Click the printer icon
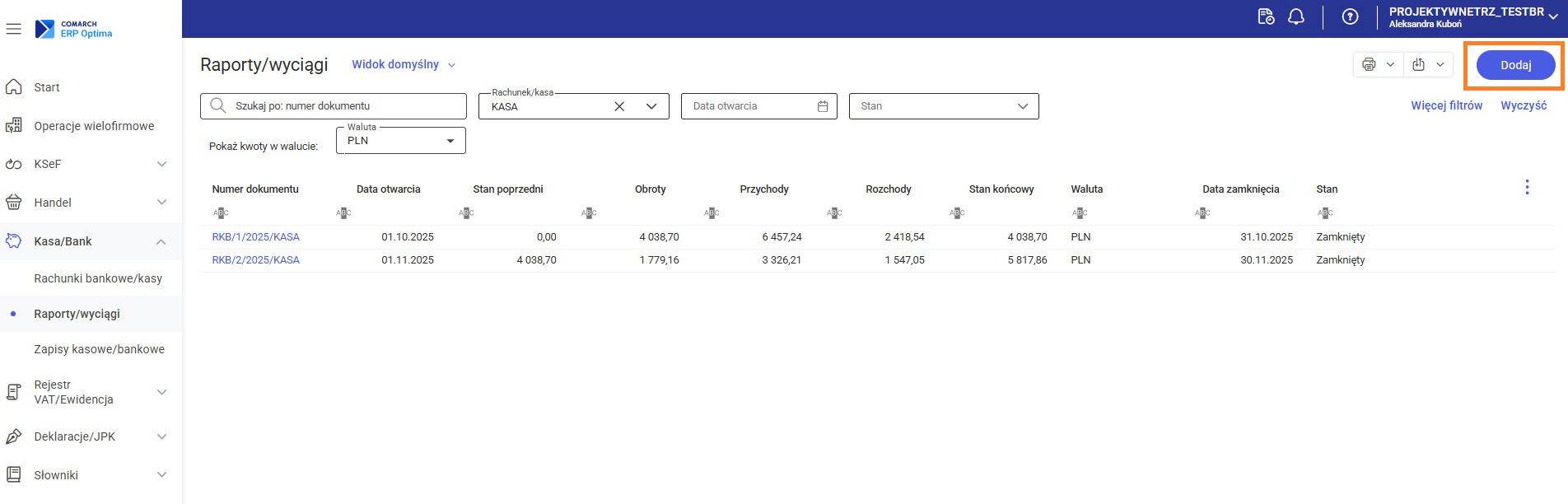Viewport: 1568px width, 504px height. coord(1369,64)
